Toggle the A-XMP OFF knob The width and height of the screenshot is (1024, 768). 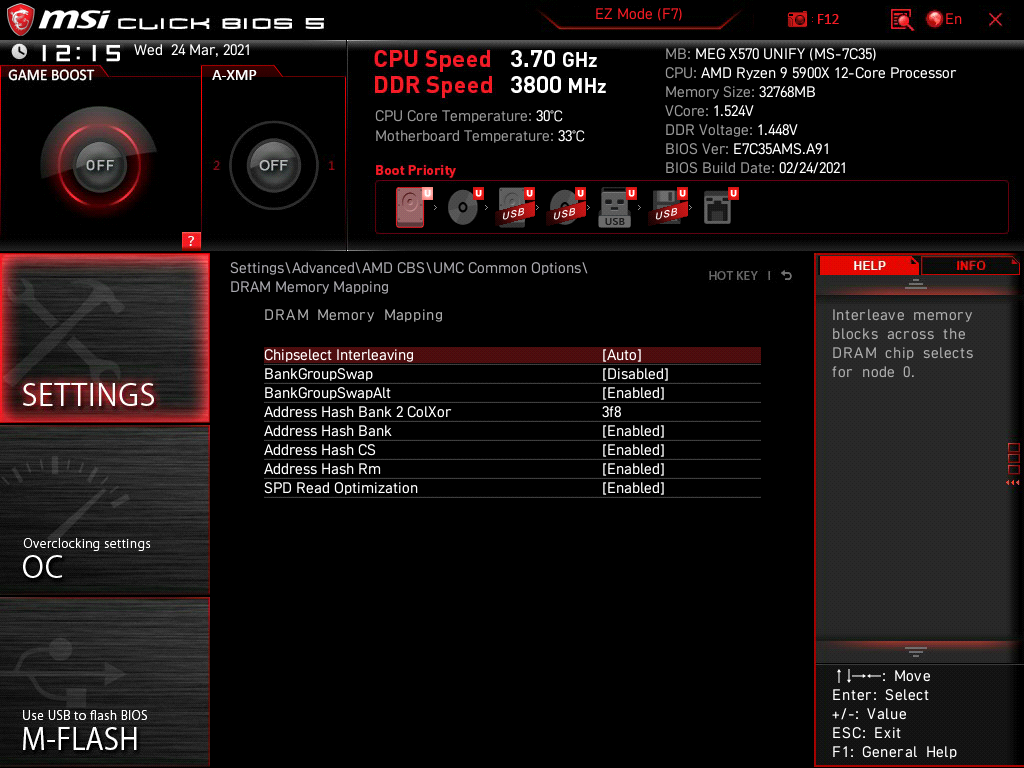point(273,165)
